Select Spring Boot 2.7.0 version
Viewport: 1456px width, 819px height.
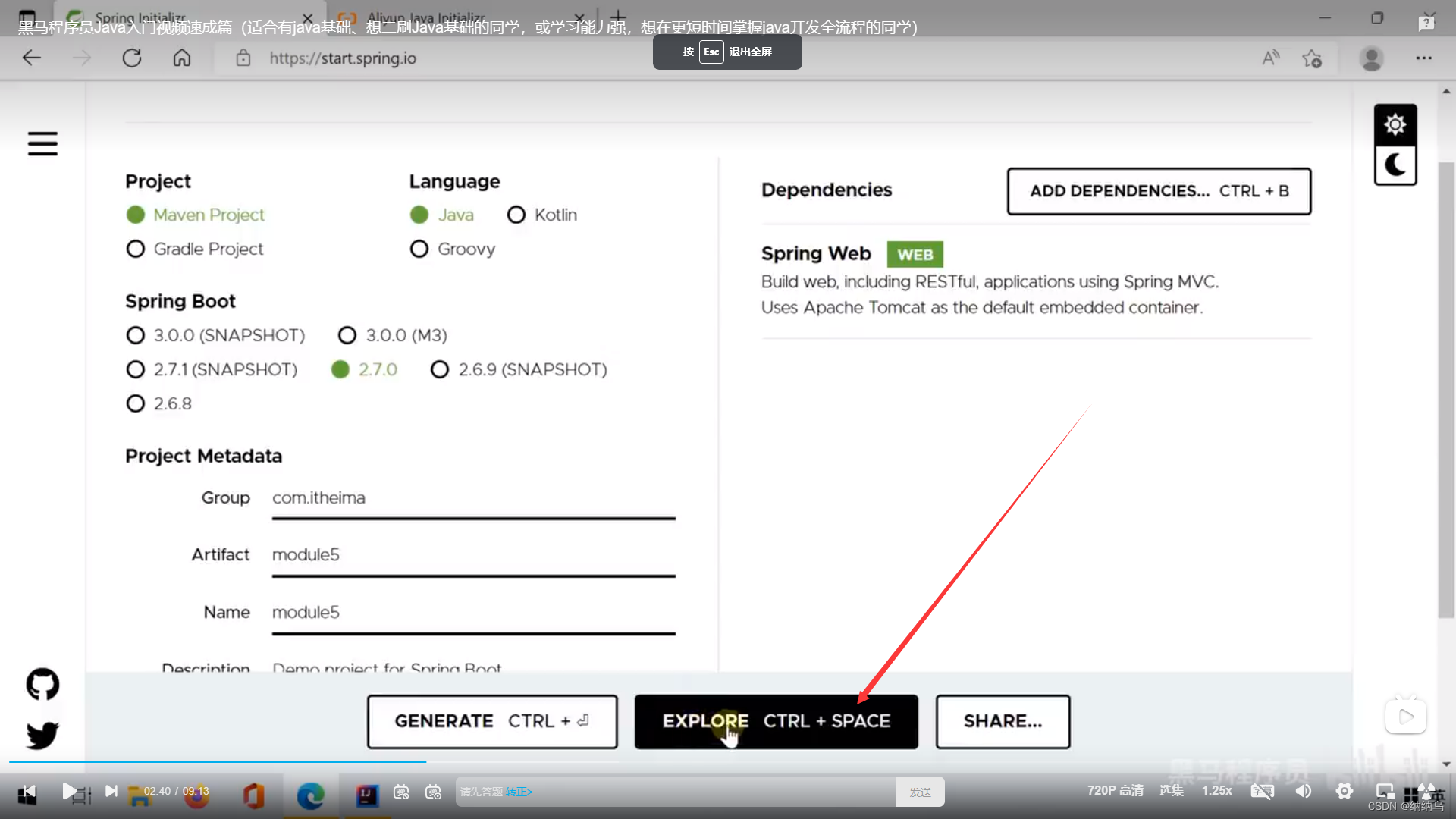coord(340,369)
